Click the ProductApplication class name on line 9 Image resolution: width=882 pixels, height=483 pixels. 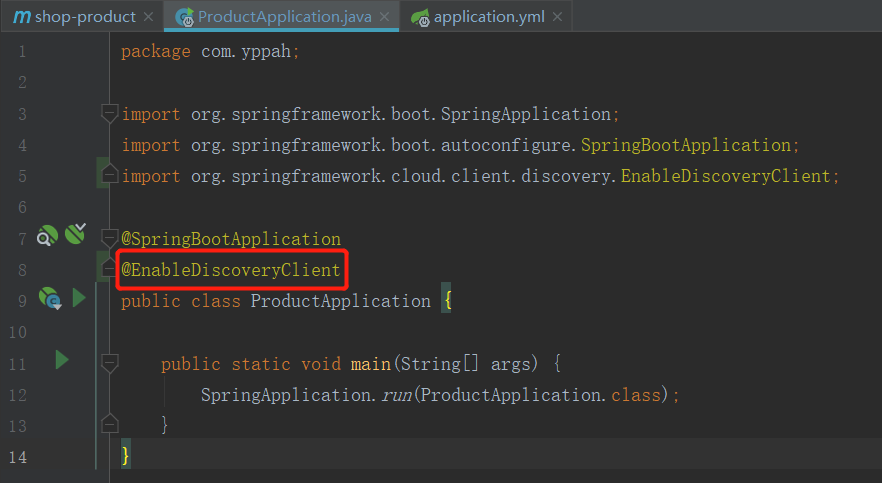(340, 301)
